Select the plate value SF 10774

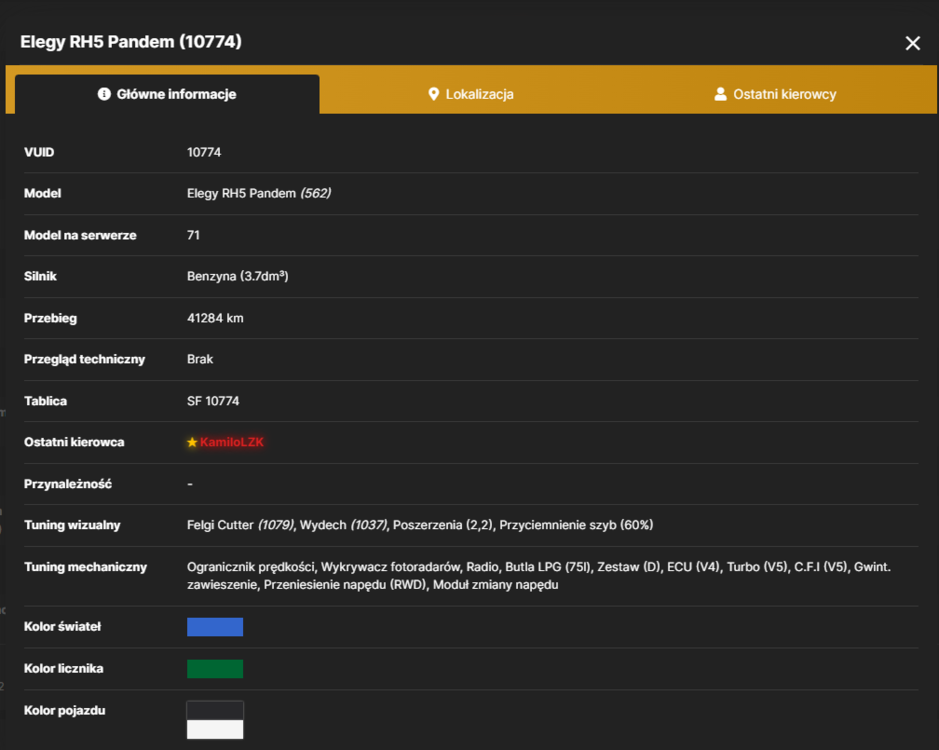pyautogui.click(x=213, y=401)
